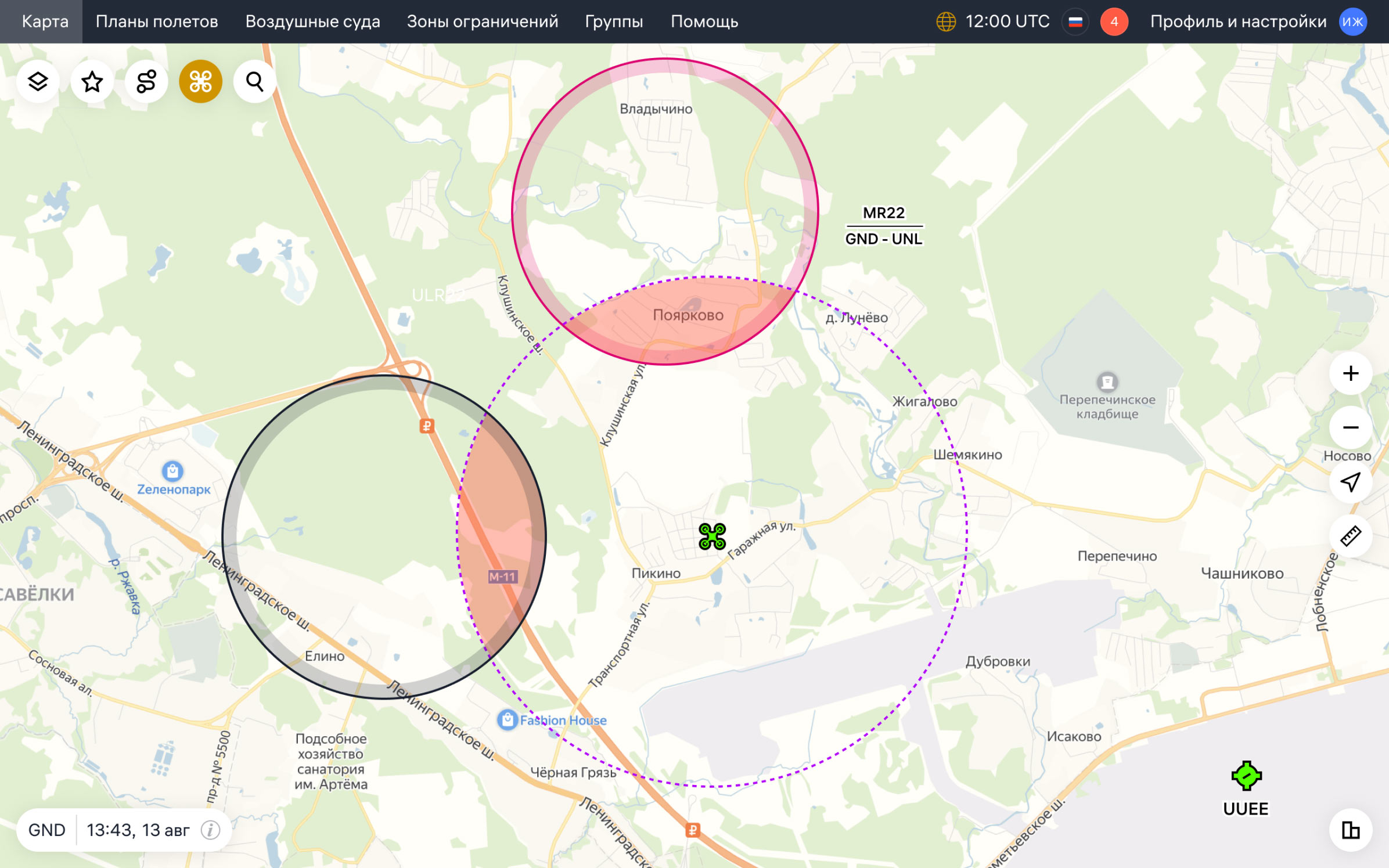Zoom out of the map

click(x=1351, y=428)
